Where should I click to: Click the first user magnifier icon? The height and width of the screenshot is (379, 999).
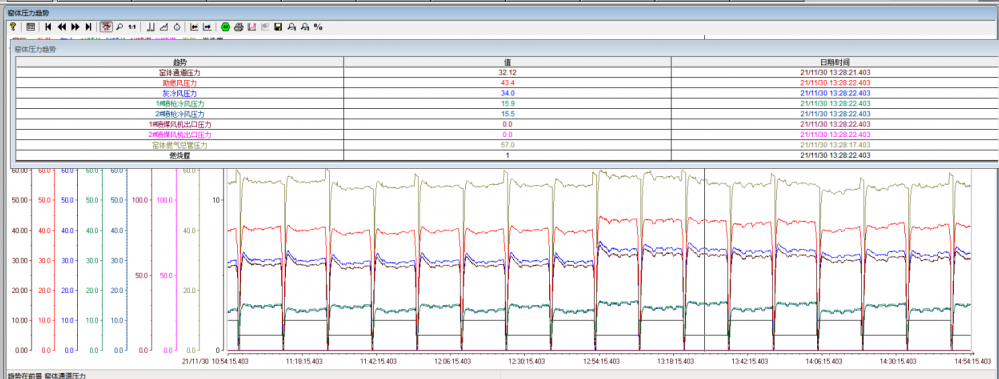pyautogui.click(x=291, y=27)
